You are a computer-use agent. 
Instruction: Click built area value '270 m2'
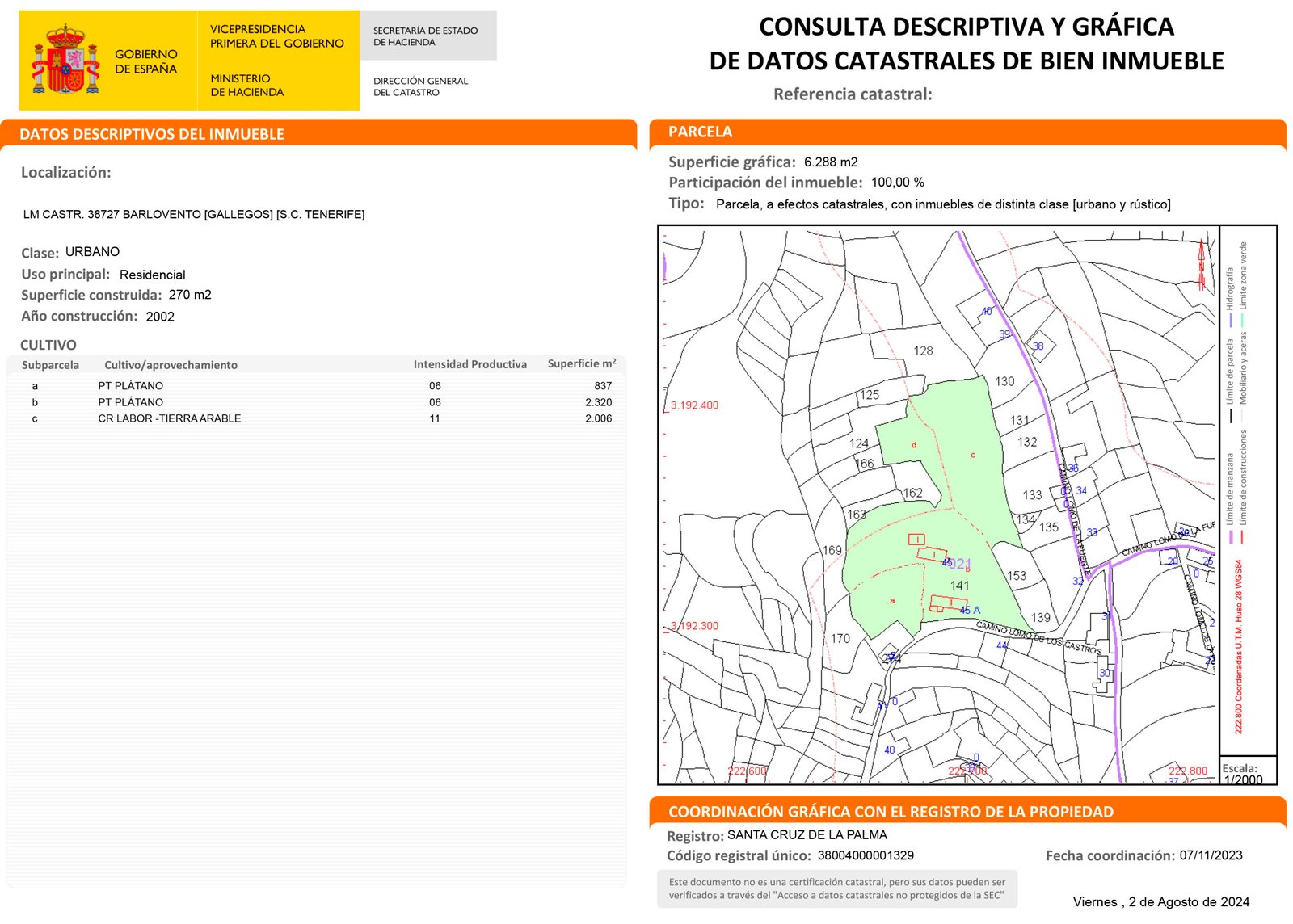click(190, 295)
